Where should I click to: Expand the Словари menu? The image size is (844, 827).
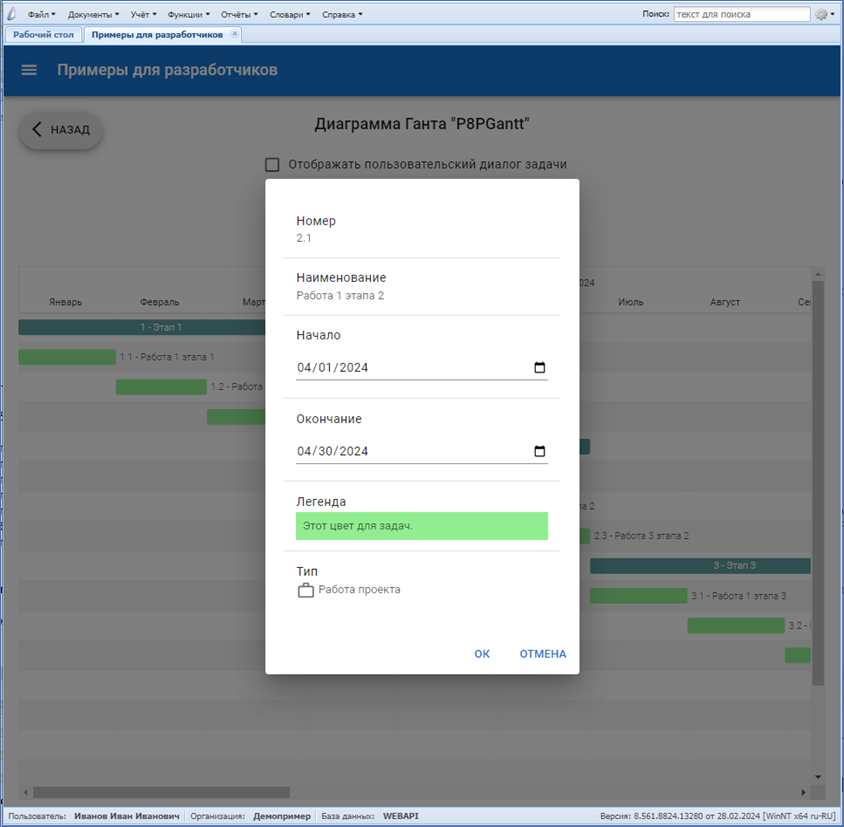(x=289, y=15)
